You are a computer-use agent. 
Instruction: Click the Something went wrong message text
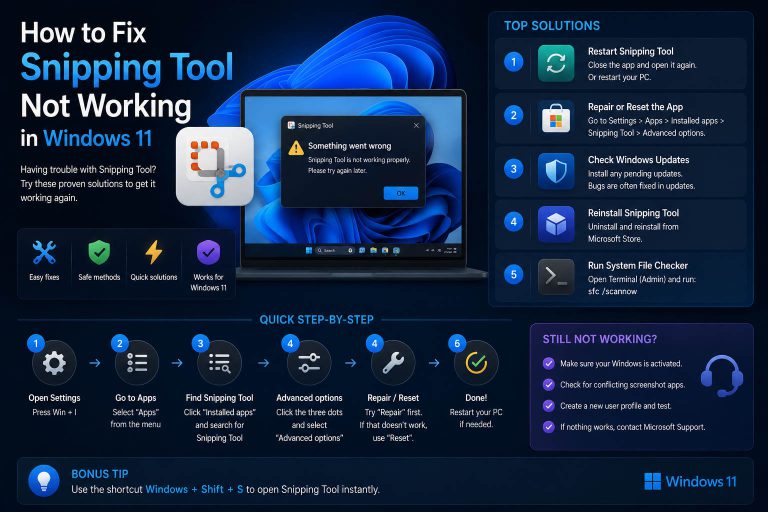(x=349, y=146)
